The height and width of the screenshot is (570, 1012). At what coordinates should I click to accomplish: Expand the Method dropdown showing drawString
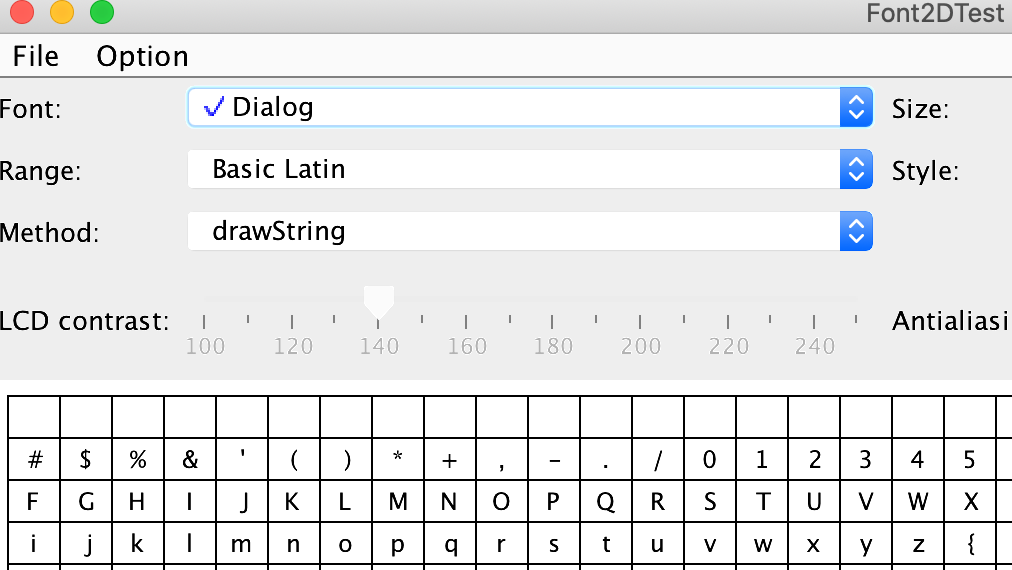pos(530,232)
